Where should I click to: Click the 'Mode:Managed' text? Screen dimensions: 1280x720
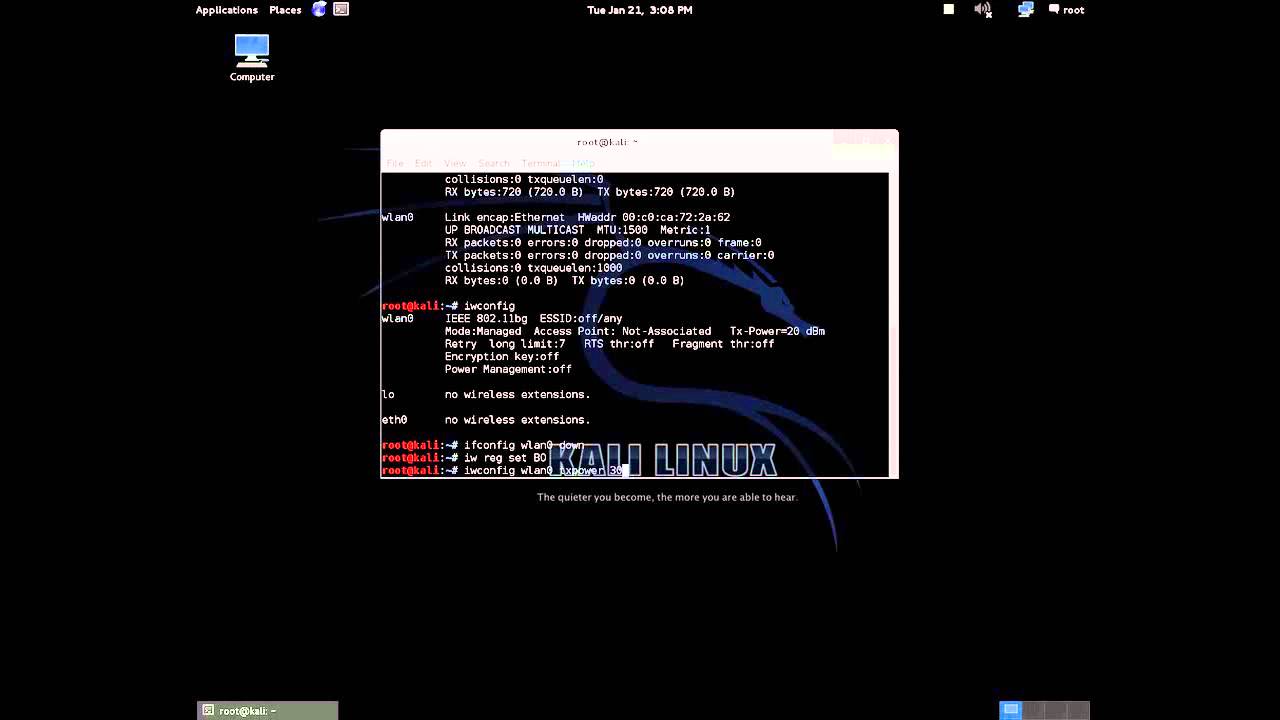[483, 331]
